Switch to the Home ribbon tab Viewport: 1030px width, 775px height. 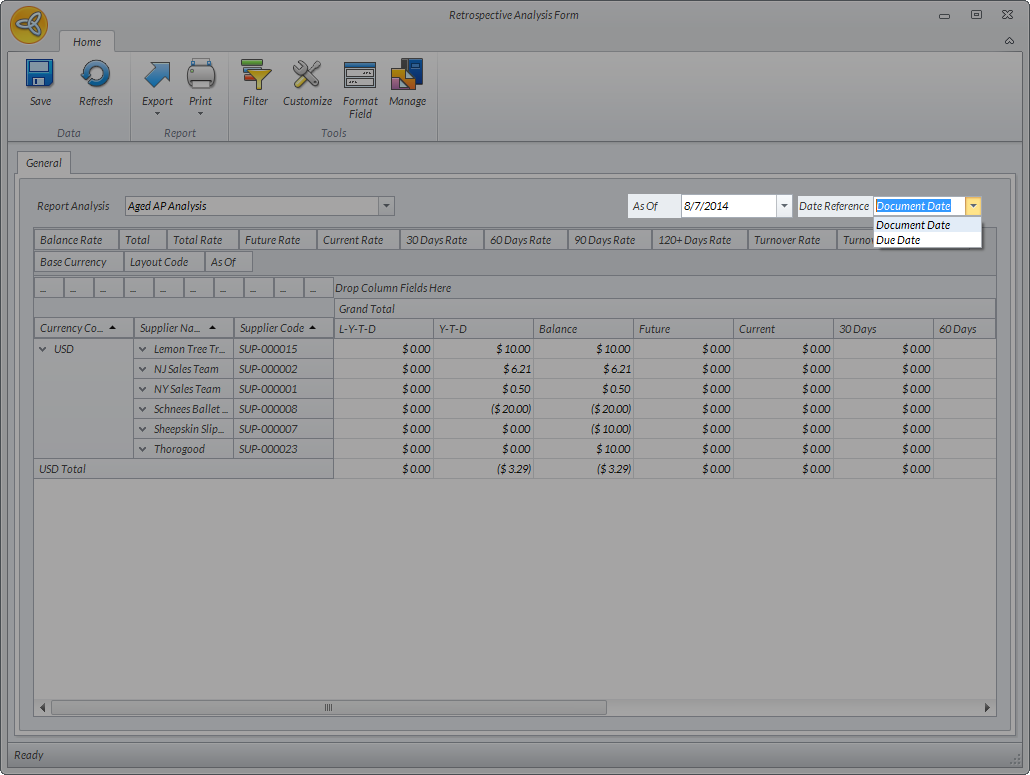[x=87, y=42]
